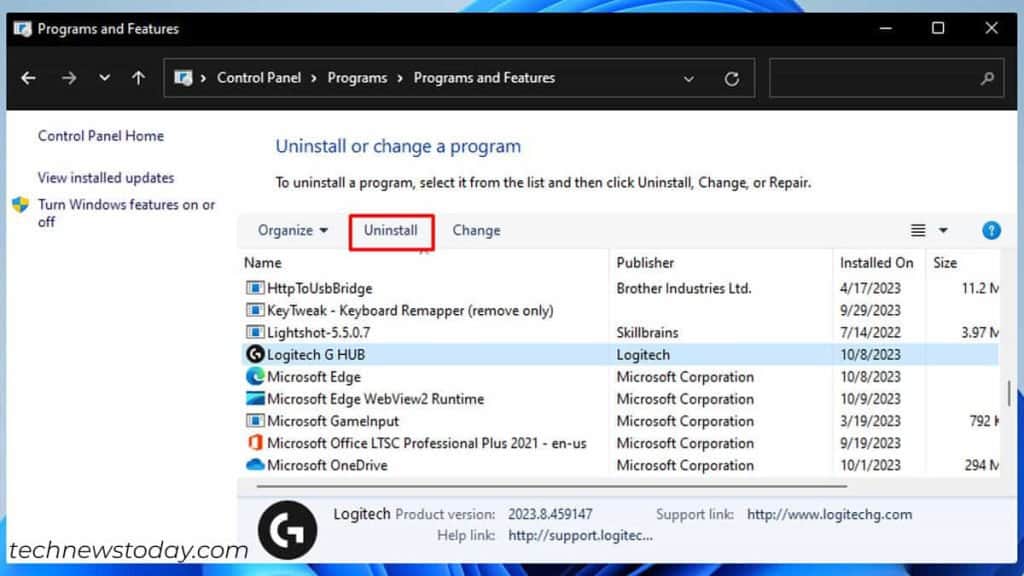Sort by Name column header
This screenshot has height=576, width=1024.
click(263, 263)
